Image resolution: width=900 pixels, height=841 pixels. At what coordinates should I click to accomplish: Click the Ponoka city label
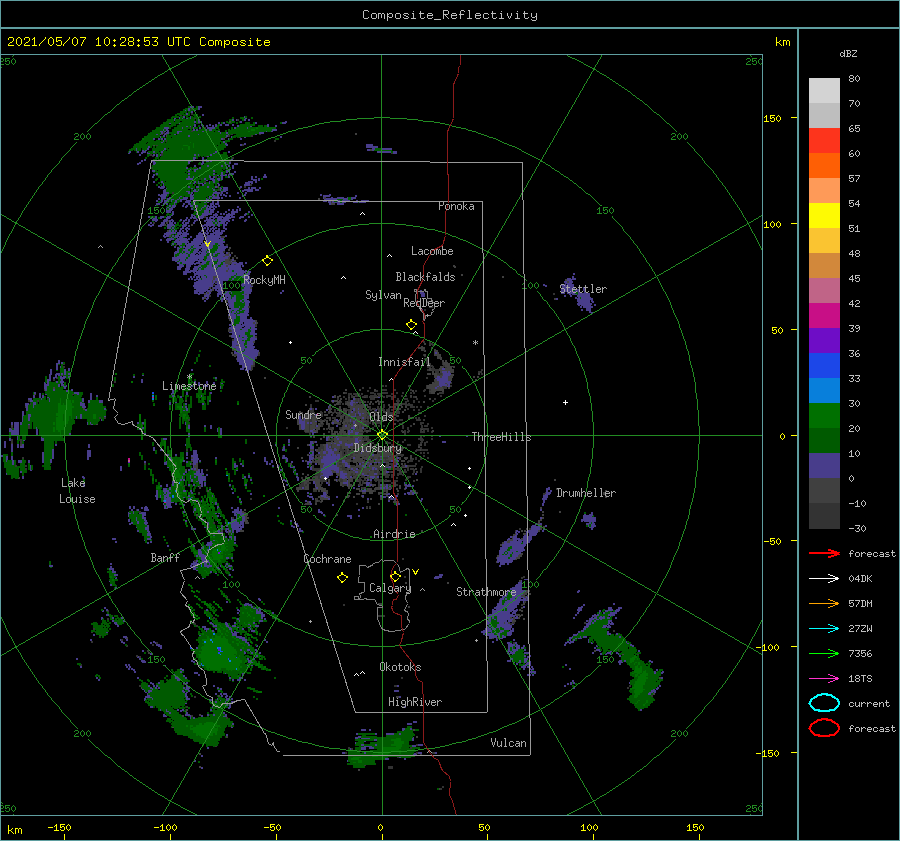tap(456, 206)
